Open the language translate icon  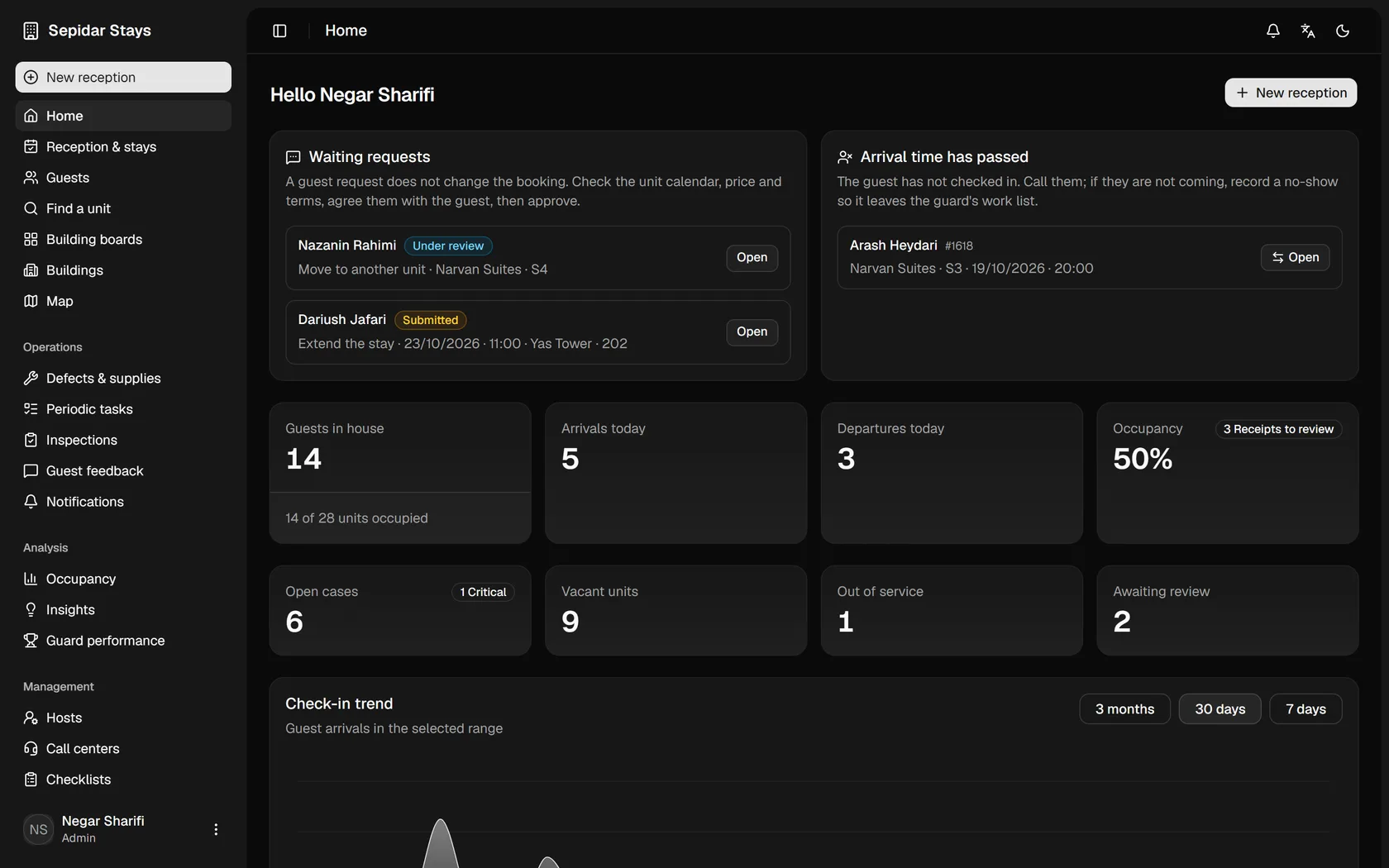pyautogui.click(x=1308, y=31)
